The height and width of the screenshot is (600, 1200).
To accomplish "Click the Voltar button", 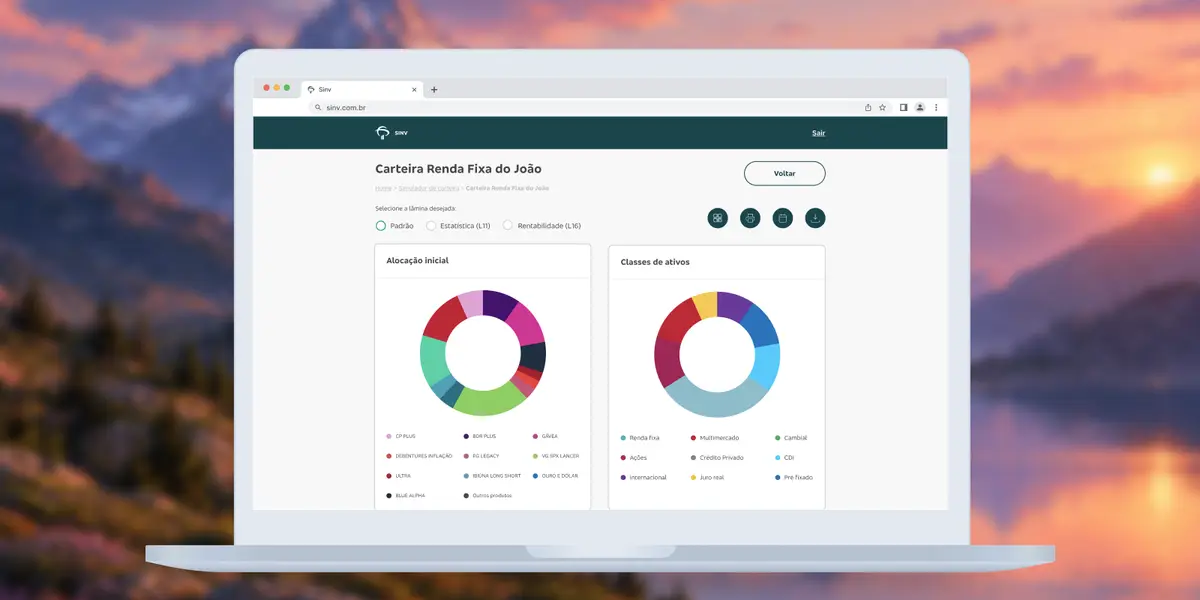I will pyautogui.click(x=785, y=173).
